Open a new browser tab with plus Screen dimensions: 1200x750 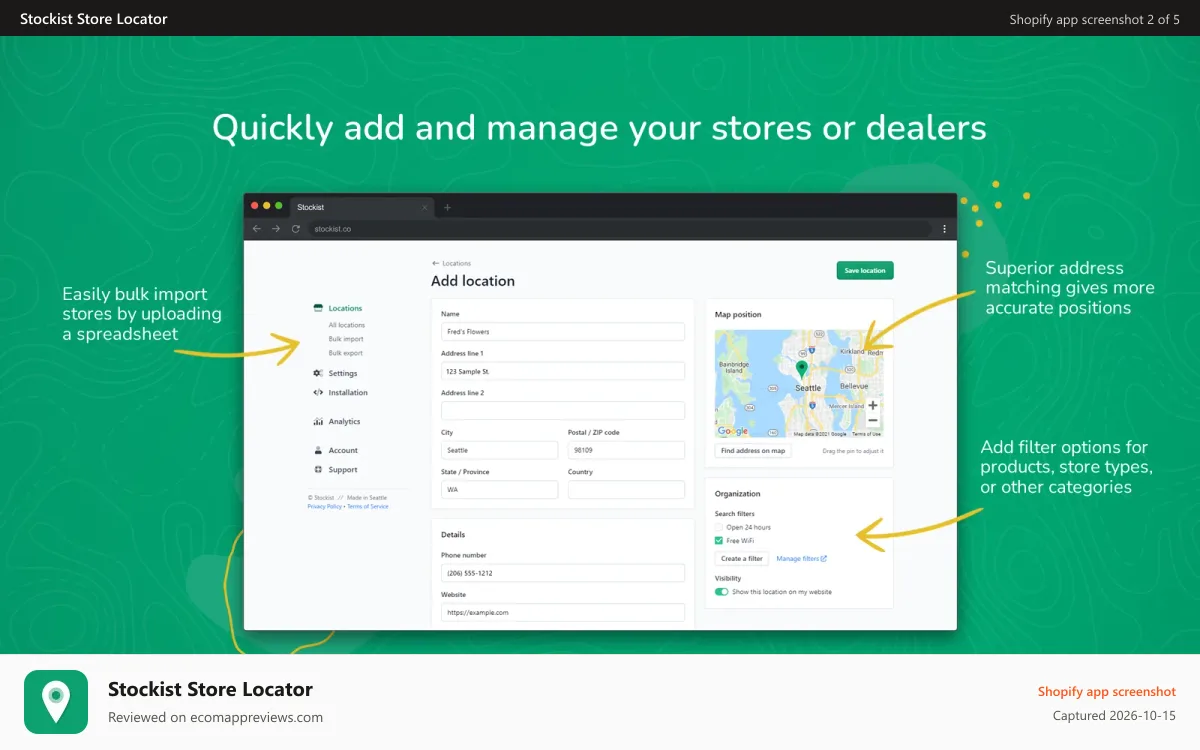click(x=447, y=207)
